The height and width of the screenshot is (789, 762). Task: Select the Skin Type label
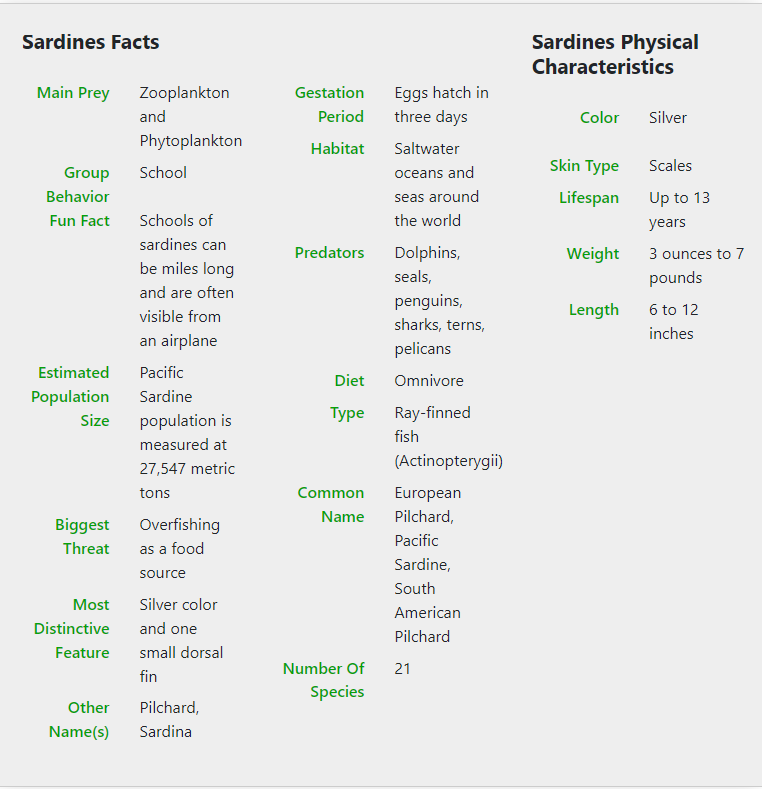pyautogui.click(x=584, y=166)
